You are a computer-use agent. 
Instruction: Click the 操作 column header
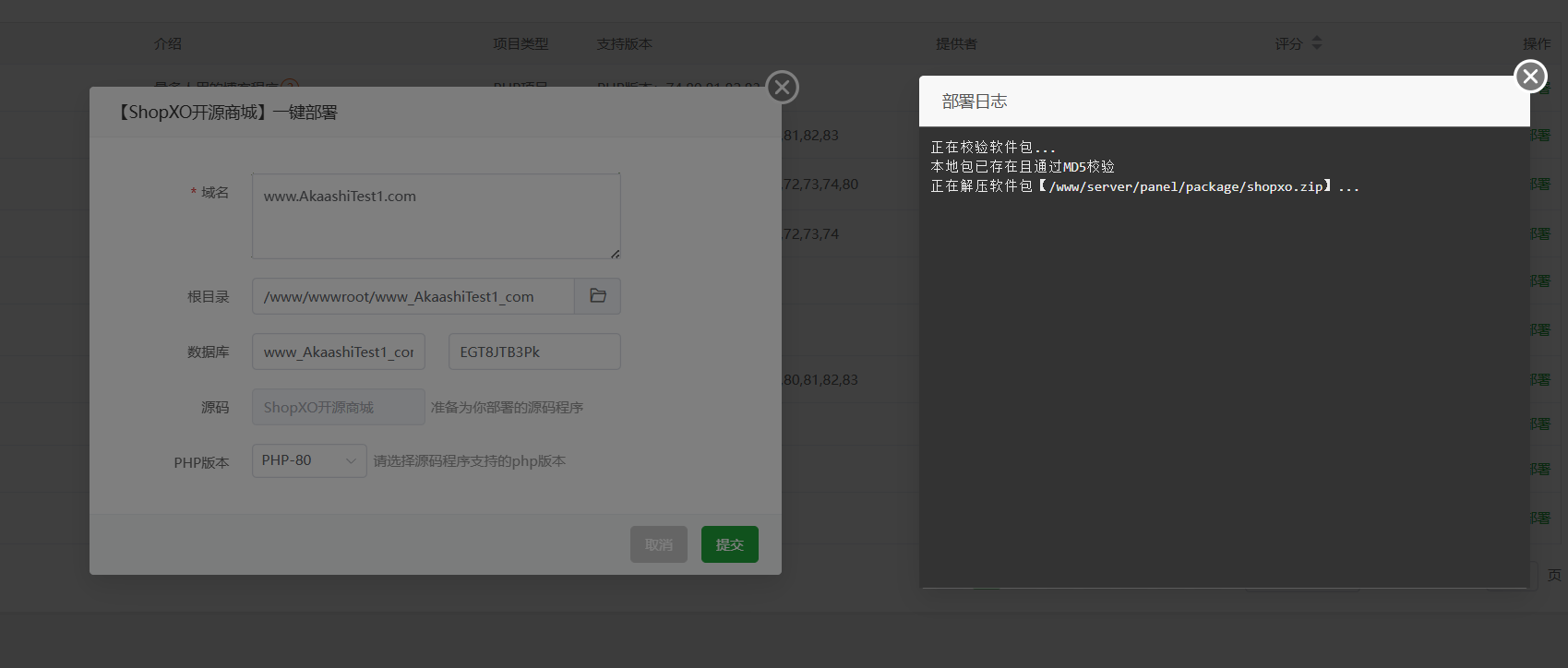point(1537,43)
